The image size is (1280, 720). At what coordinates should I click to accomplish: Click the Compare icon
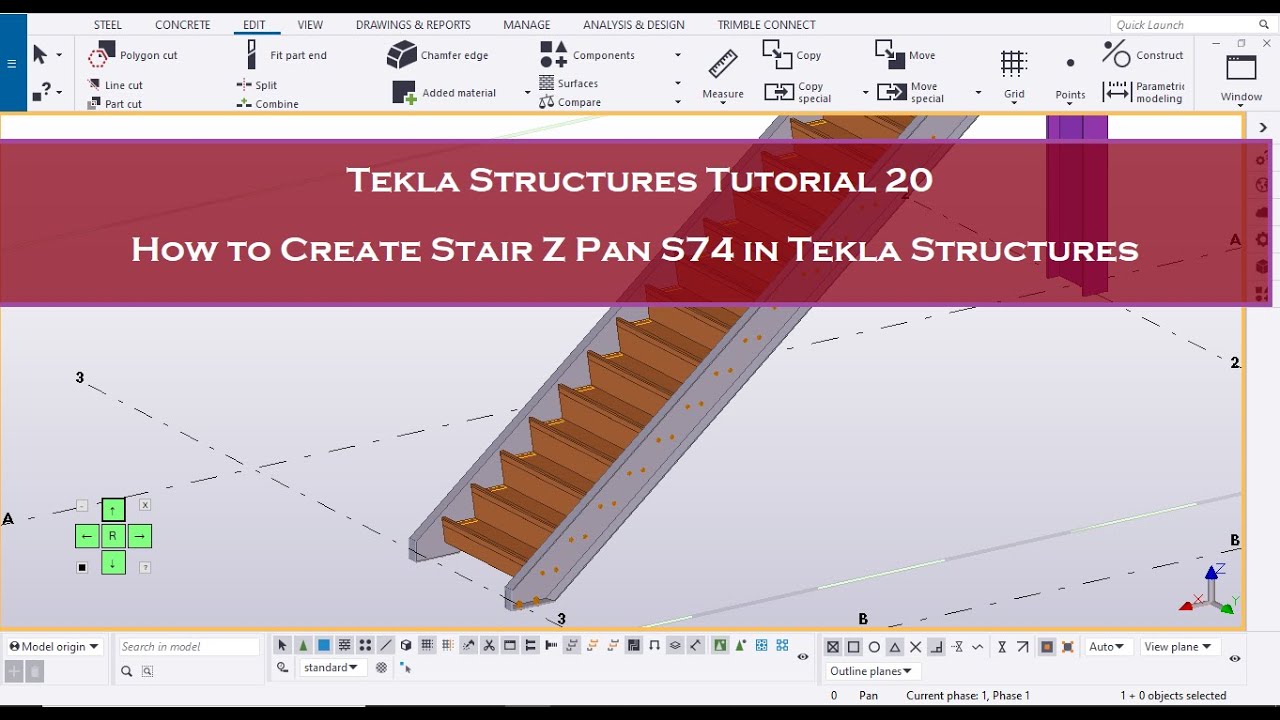[x=547, y=102]
